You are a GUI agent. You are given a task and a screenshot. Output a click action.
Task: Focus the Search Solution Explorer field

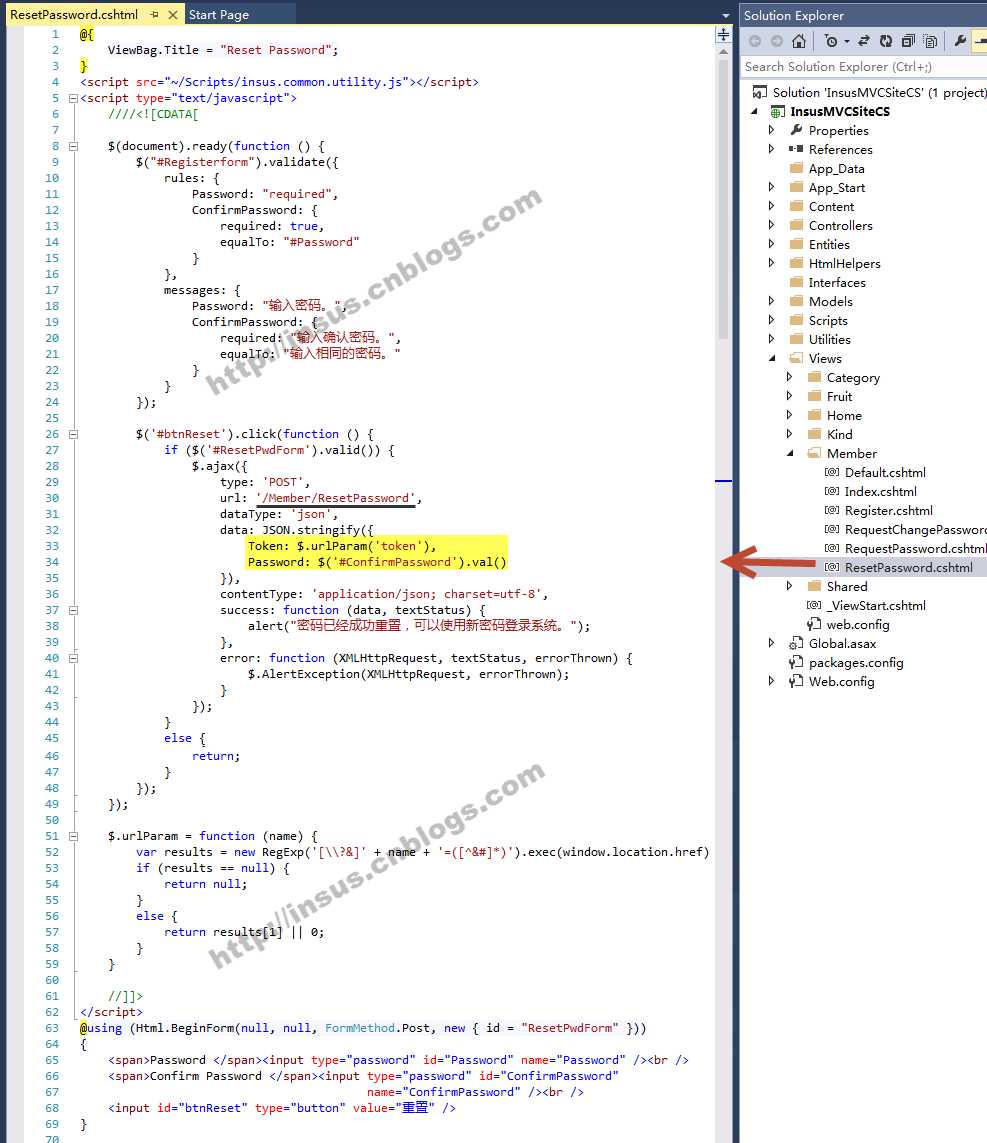click(x=864, y=67)
